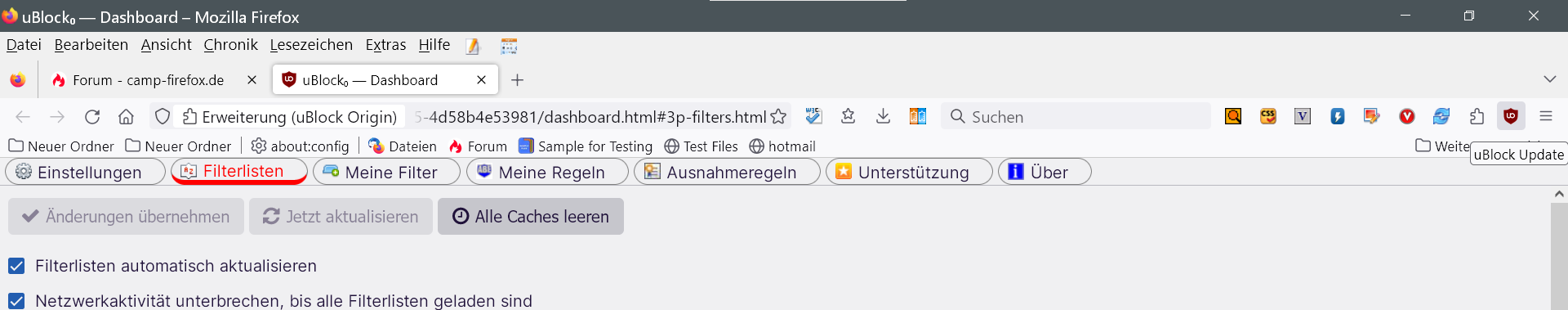The image size is (1568, 310).
Task: Click the scrollbar up arrow
Action: [1559, 194]
